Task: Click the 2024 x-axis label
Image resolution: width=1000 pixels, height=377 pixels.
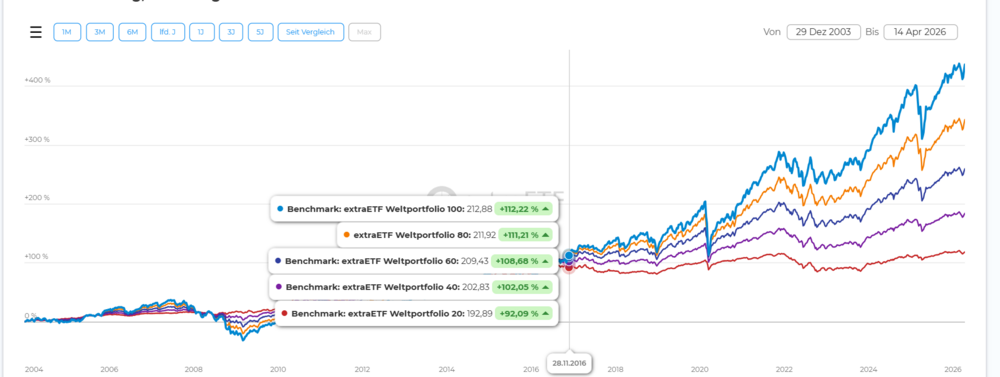Action: coord(868,369)
